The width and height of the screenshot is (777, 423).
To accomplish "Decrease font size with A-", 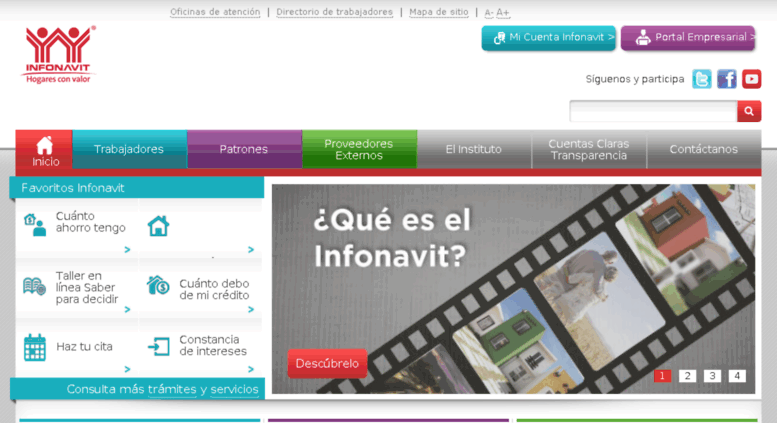I will point(489,12).
